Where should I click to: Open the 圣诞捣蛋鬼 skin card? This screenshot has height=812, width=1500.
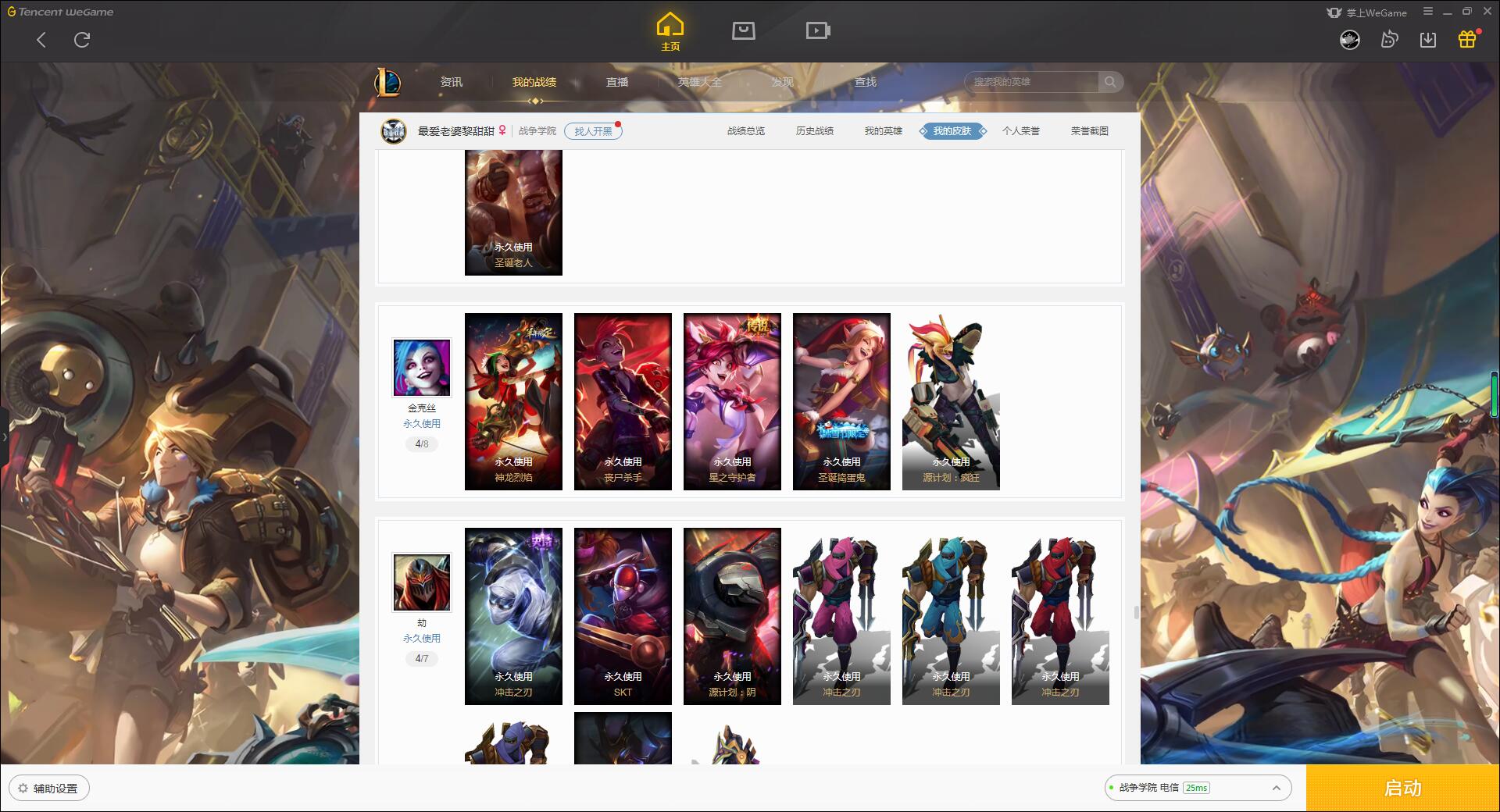[841, 401]
